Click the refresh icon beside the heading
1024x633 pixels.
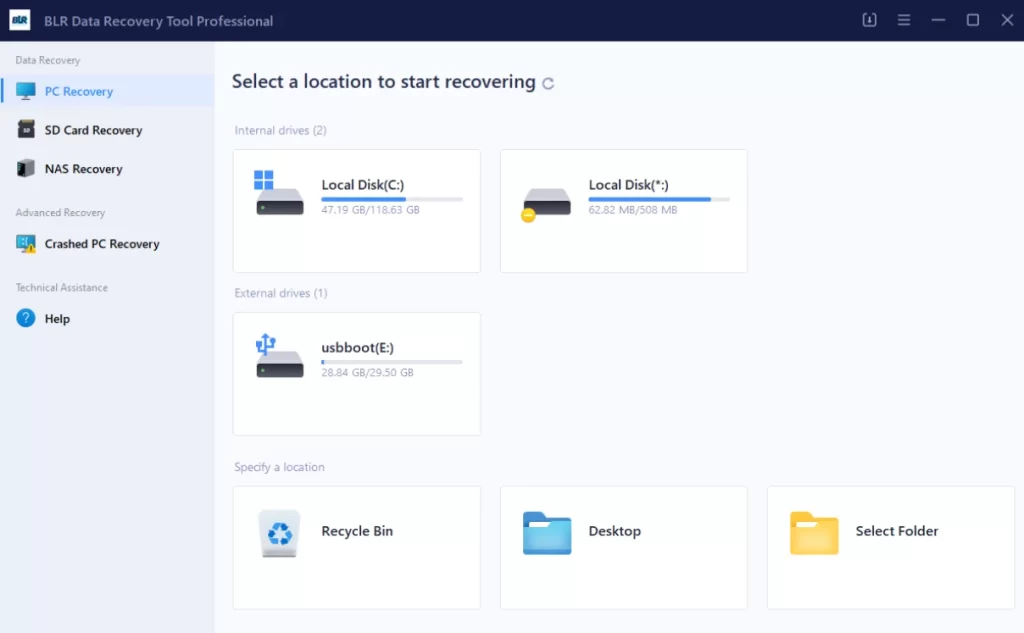(x=548, y=84)
